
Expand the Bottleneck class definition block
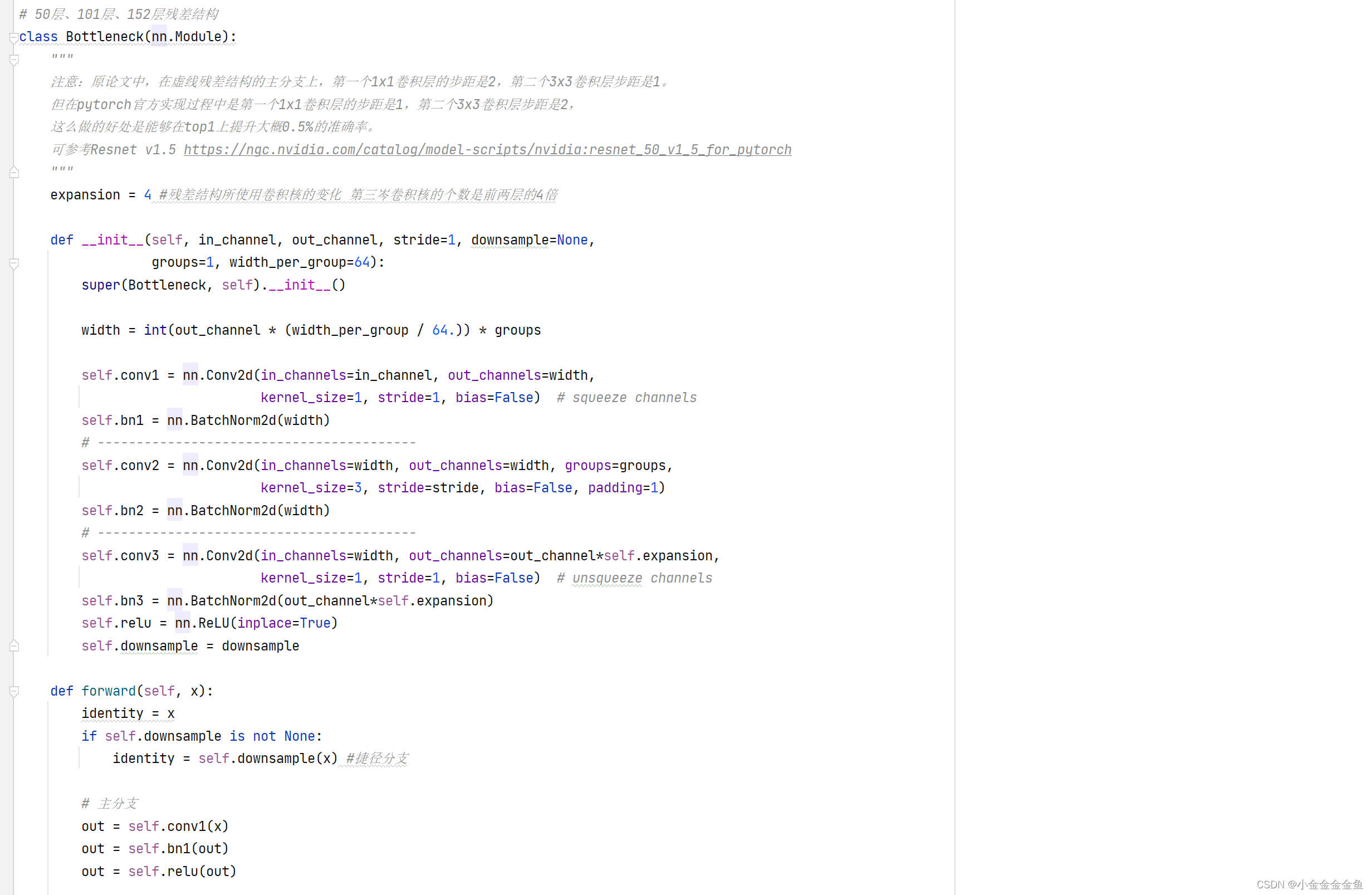click(14, 37)
